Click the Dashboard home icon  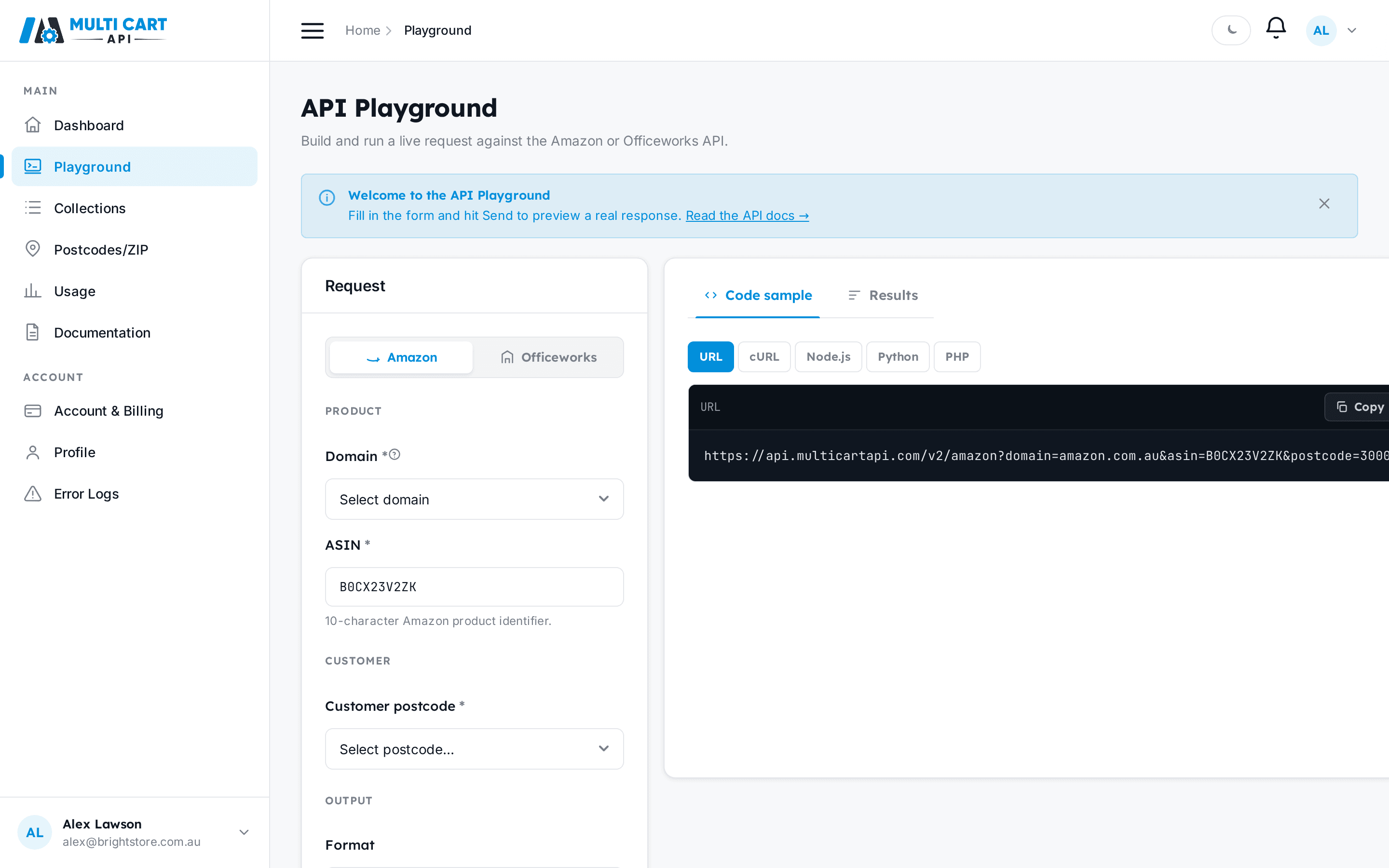[x=33, y=125]
